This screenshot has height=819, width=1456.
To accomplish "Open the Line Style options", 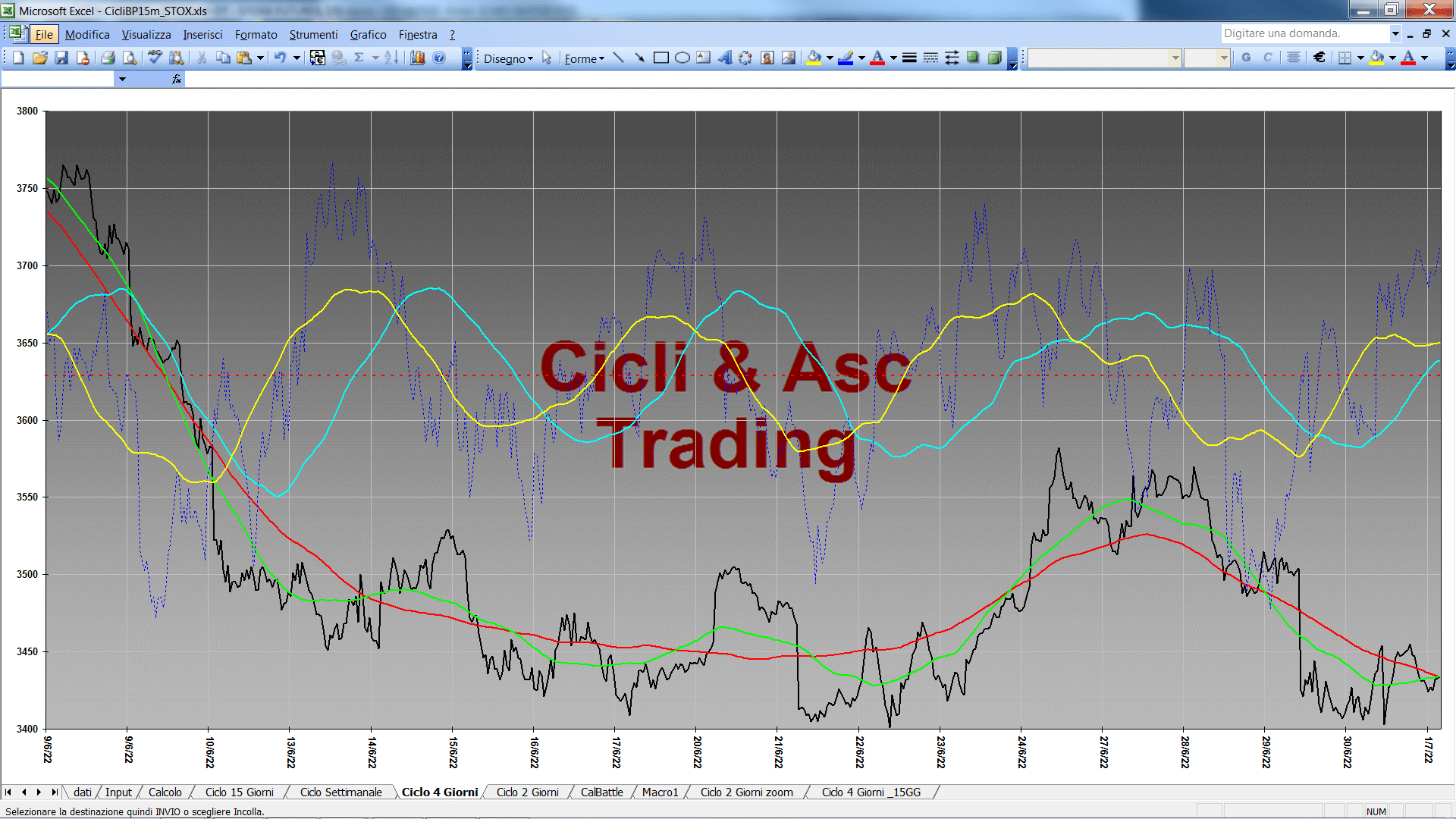I will click(909, 58).
